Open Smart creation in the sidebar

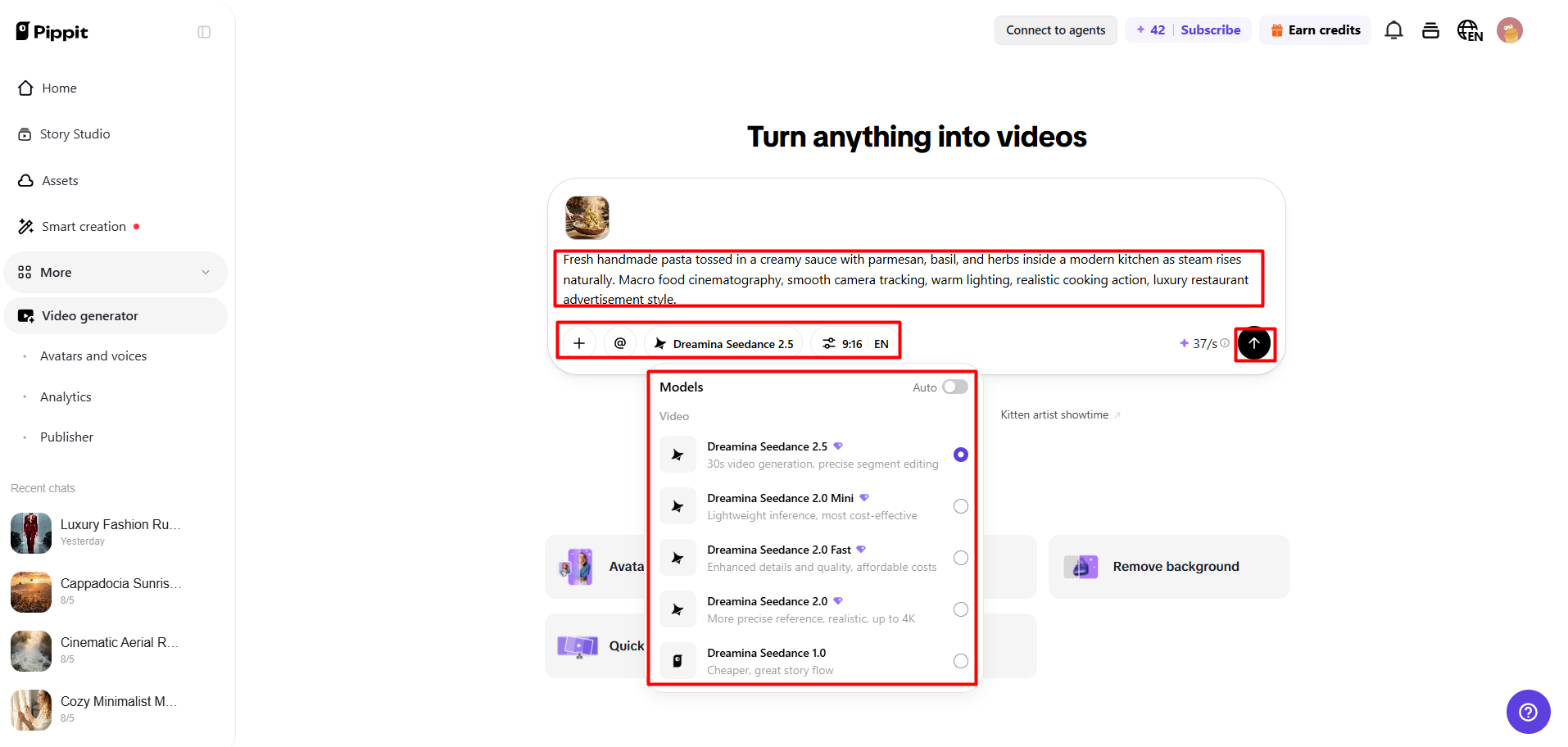pyautogui.click(x=116, y=226)
